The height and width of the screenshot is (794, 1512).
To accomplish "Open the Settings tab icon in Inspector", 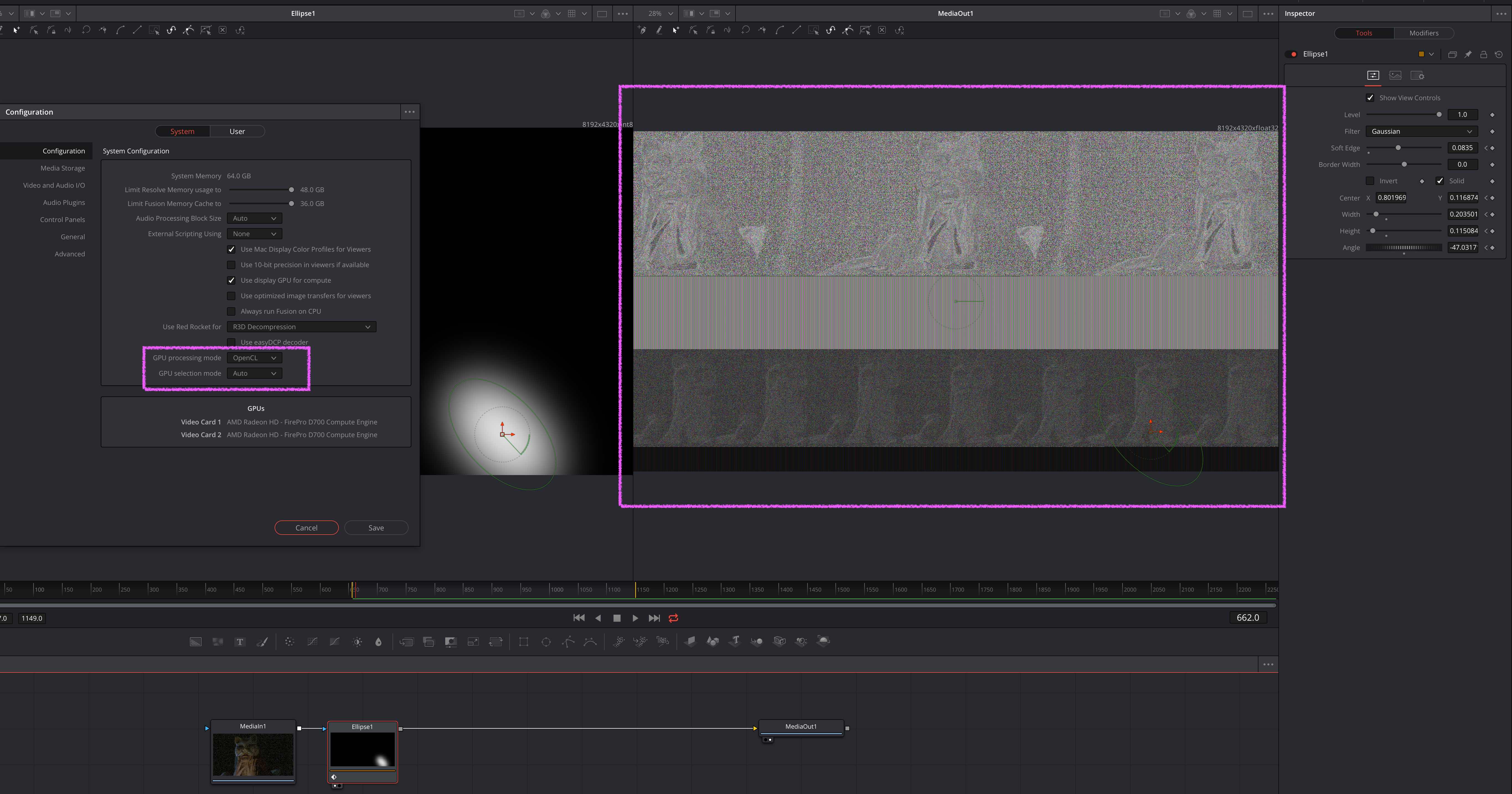I will (x=1417, y=75).
